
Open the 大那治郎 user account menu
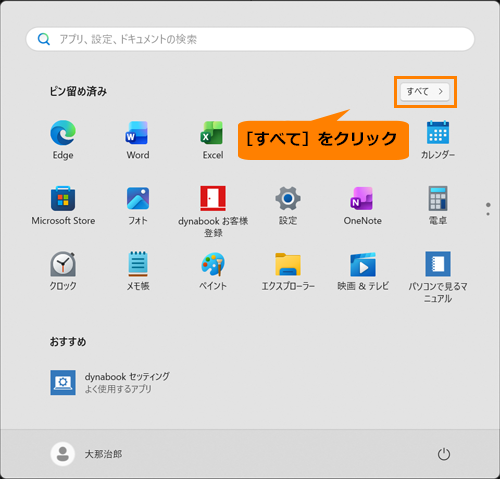pyautogui.click(x=86, y=454)
